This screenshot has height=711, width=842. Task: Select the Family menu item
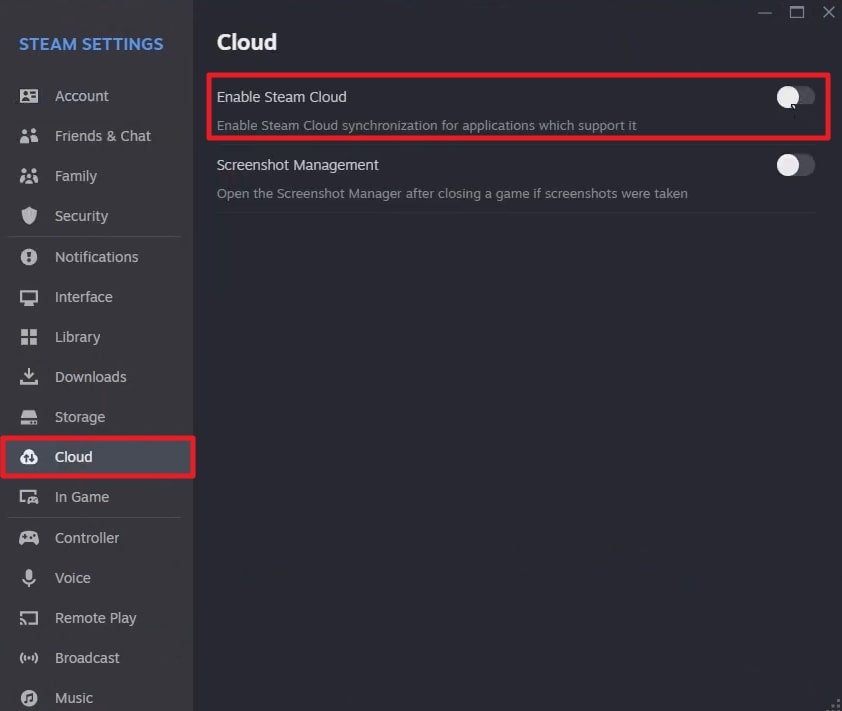[x=75, y=176]
